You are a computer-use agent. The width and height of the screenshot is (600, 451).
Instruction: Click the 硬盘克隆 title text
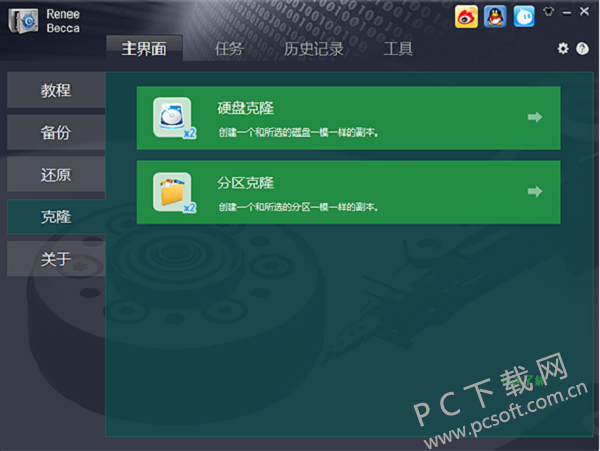click(246, 108)
